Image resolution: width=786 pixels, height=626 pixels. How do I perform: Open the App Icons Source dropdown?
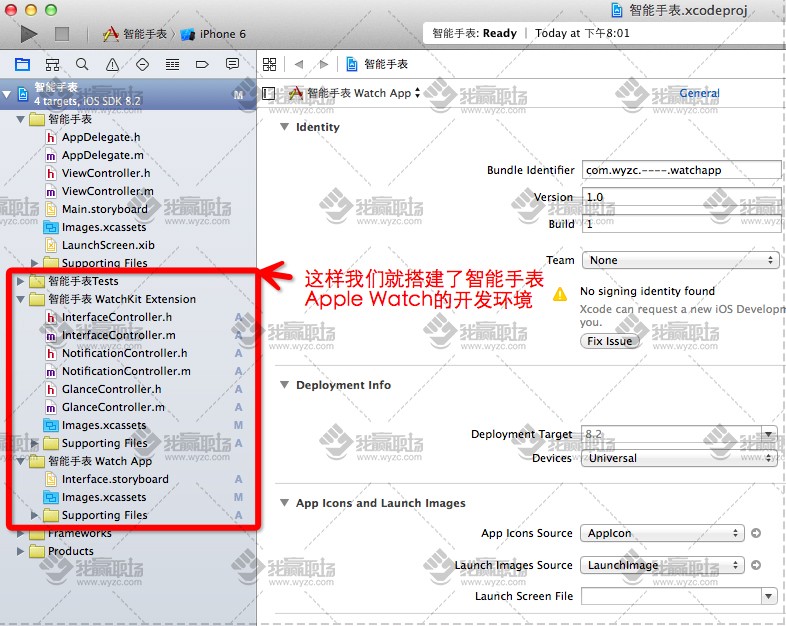[662, 533]
